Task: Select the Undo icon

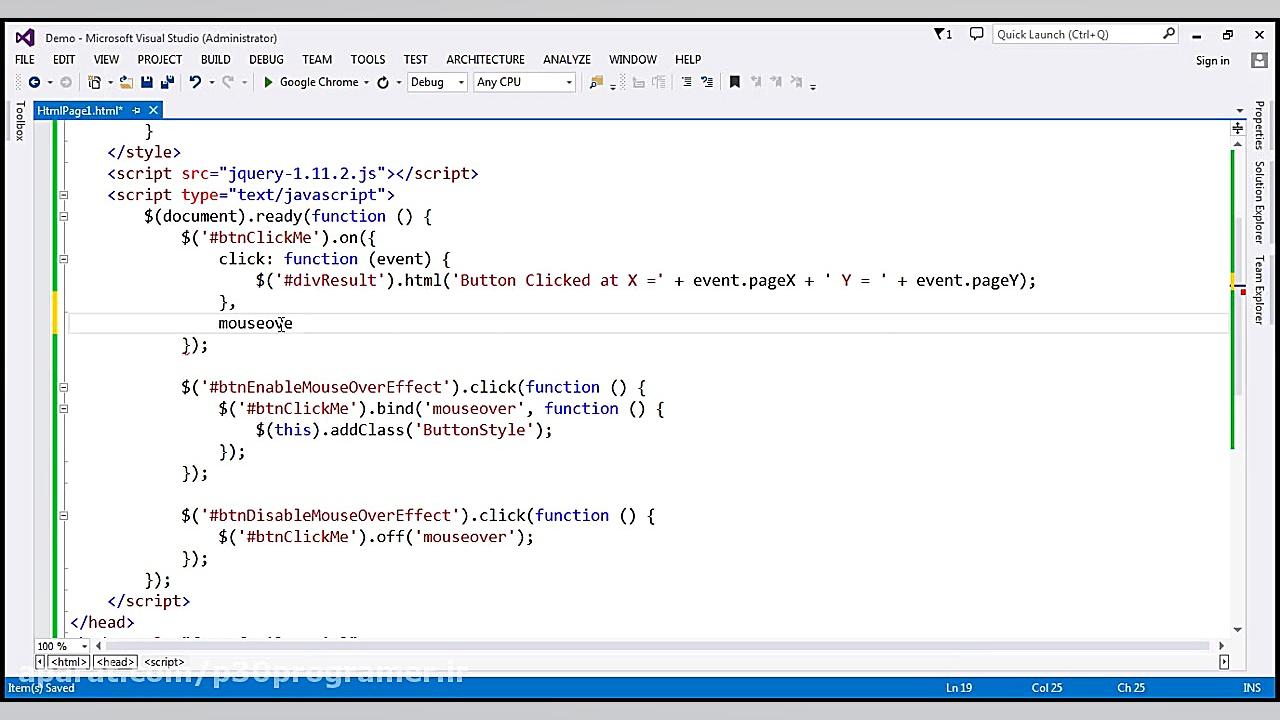Action: click(x=196, y=82)
